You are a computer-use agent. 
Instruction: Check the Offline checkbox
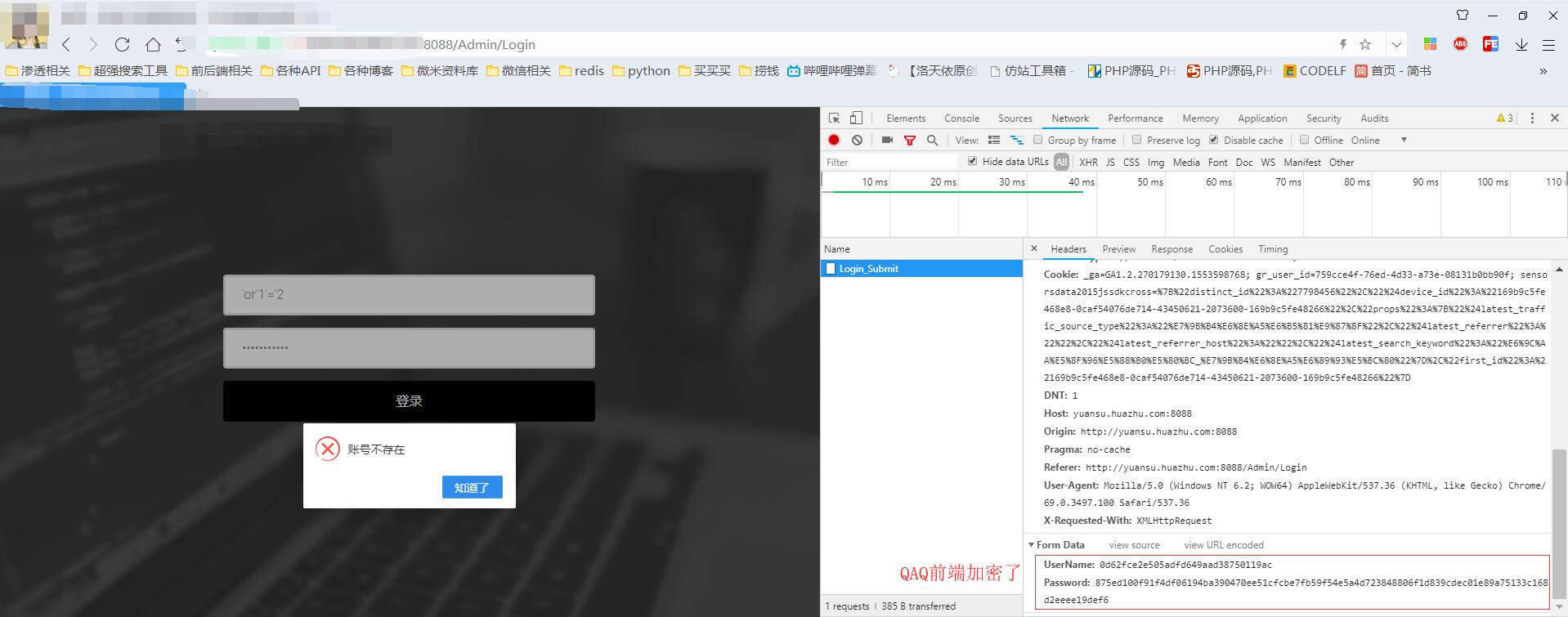pos(1304,140)
